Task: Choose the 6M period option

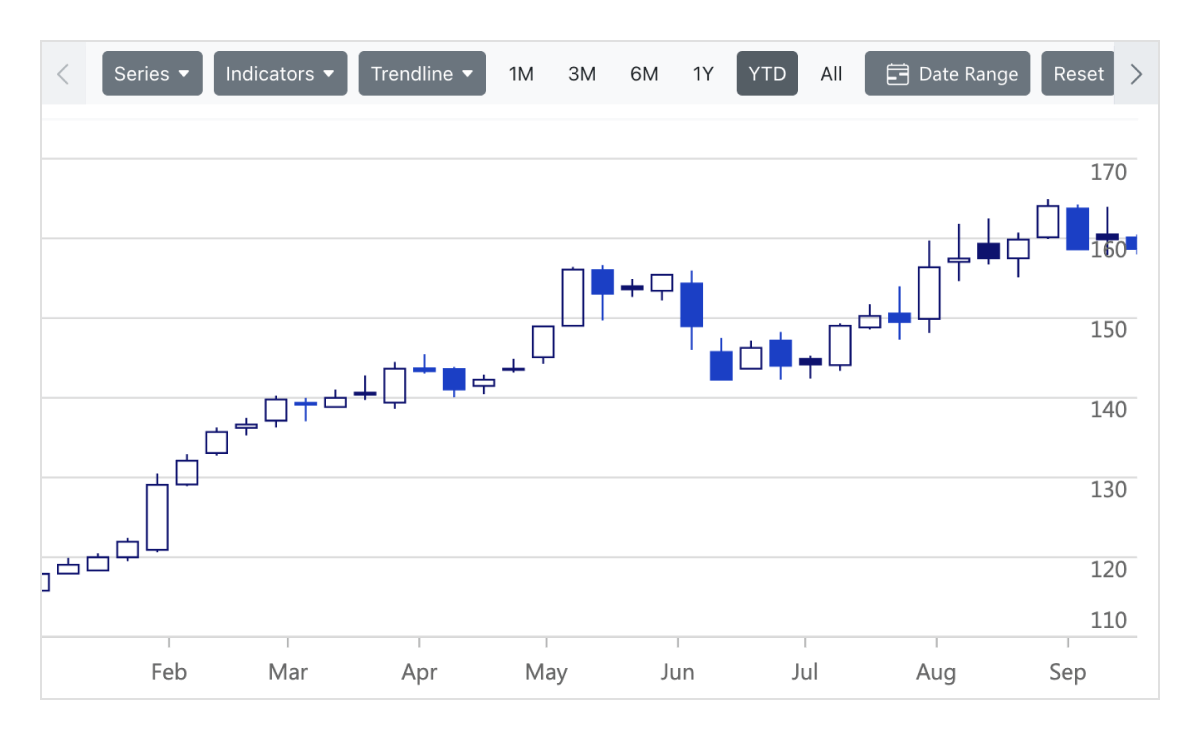Action: pyautogui.click(x=644, y=74)
